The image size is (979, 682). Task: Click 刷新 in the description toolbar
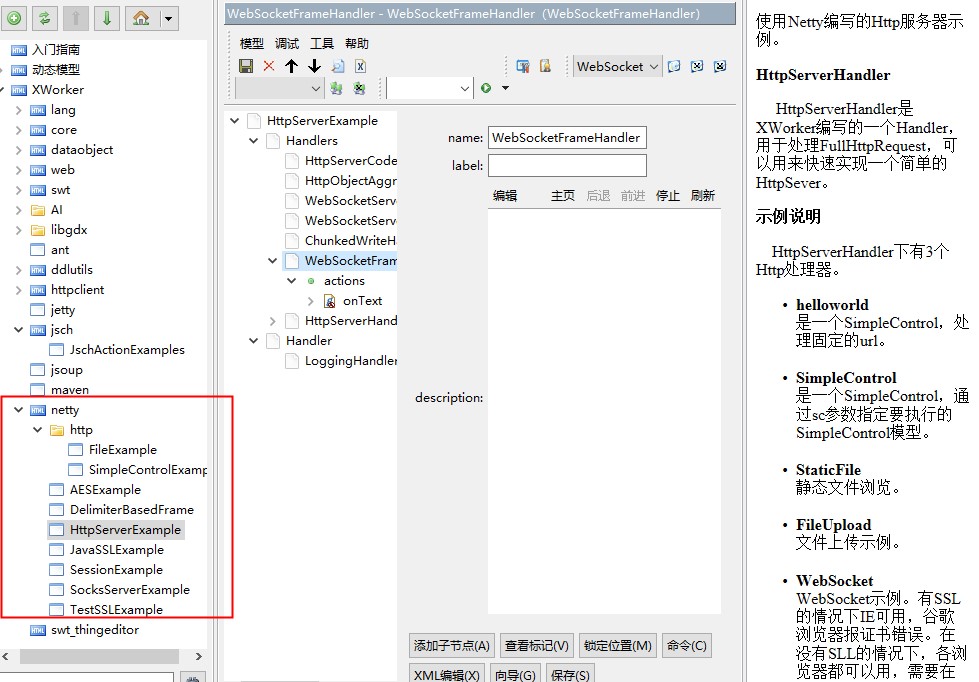click(702, 195)
